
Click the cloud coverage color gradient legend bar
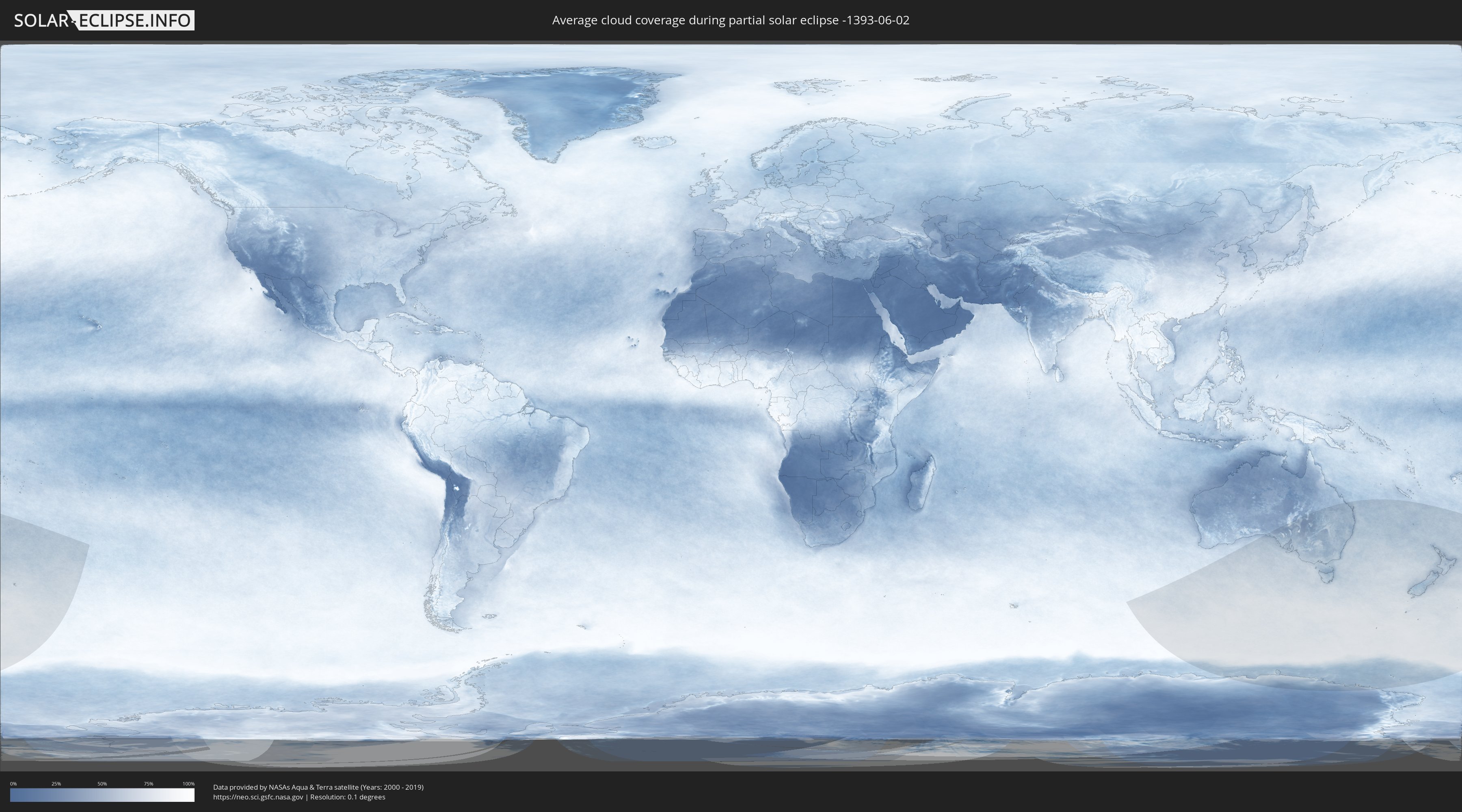102,795
